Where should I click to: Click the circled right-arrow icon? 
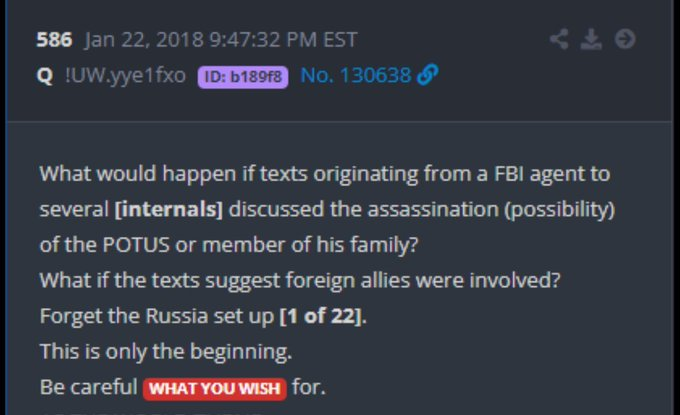(x=625, y=40)
